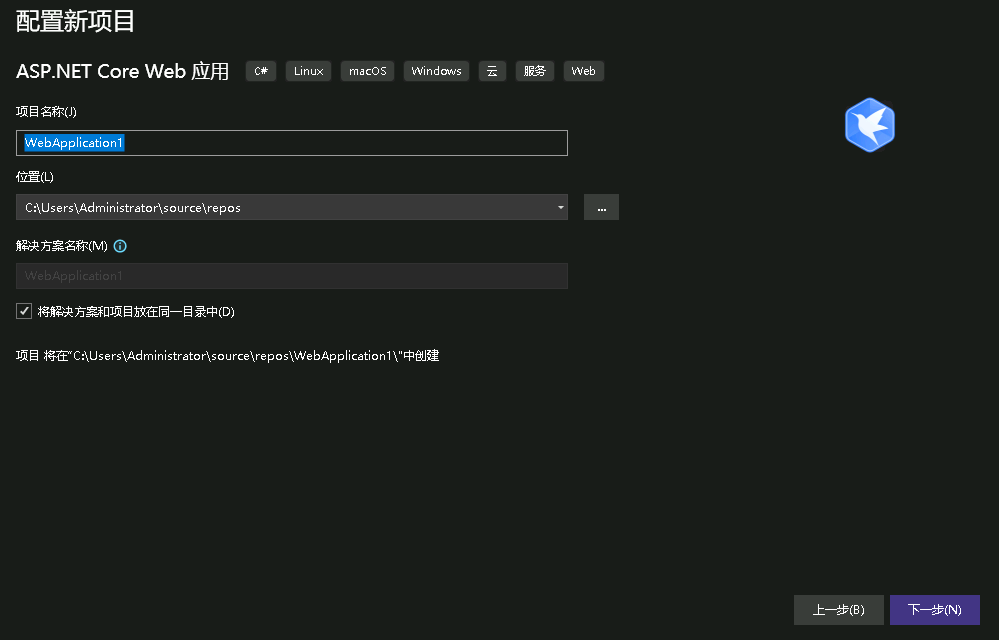Click the macOS tag
This screenshot has height=640, width=999.
367,71
